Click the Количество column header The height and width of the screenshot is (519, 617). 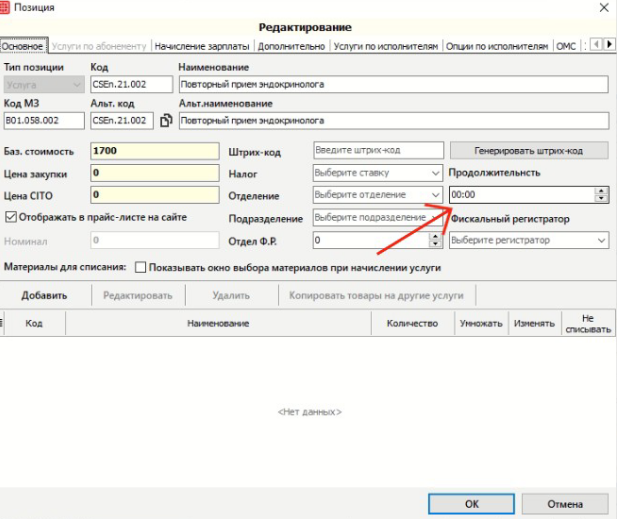(412, 323)
